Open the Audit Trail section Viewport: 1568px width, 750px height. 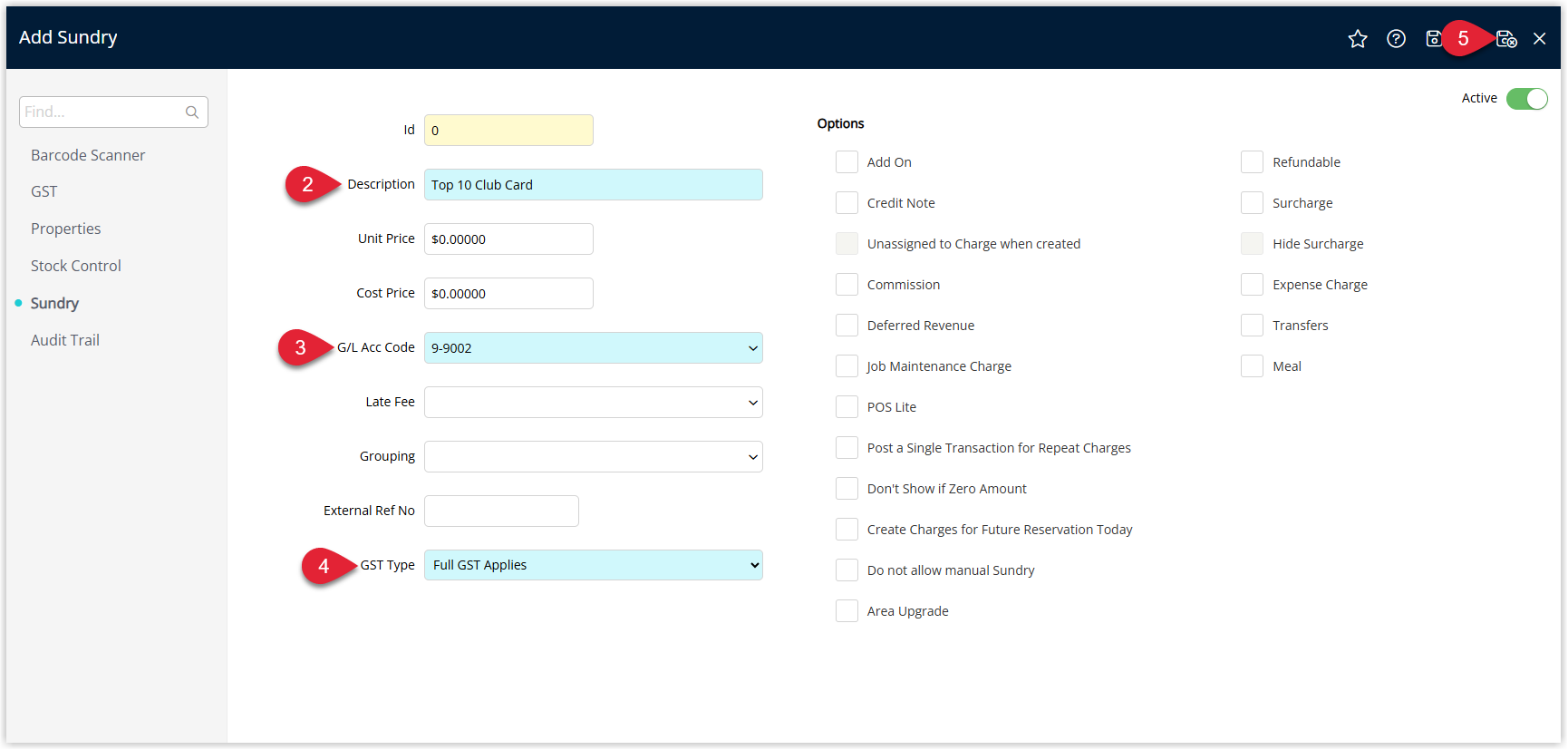(65, 340)
